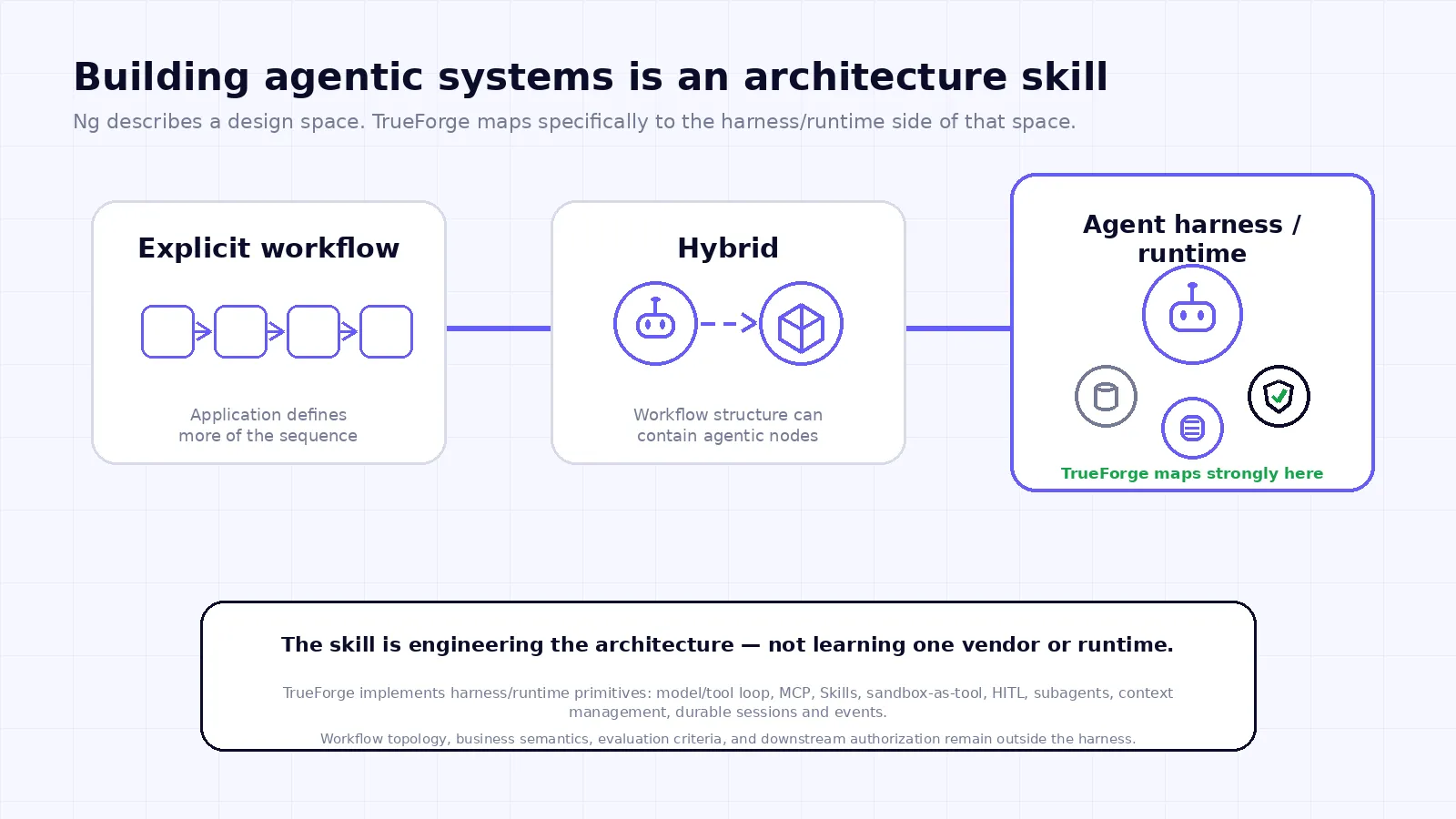Image resolution: width=1456 pixels, height=819 pixels.
Task: Click the robot icon in the Hybrid card
Action: pyautogui.click(x=655, y=323)
